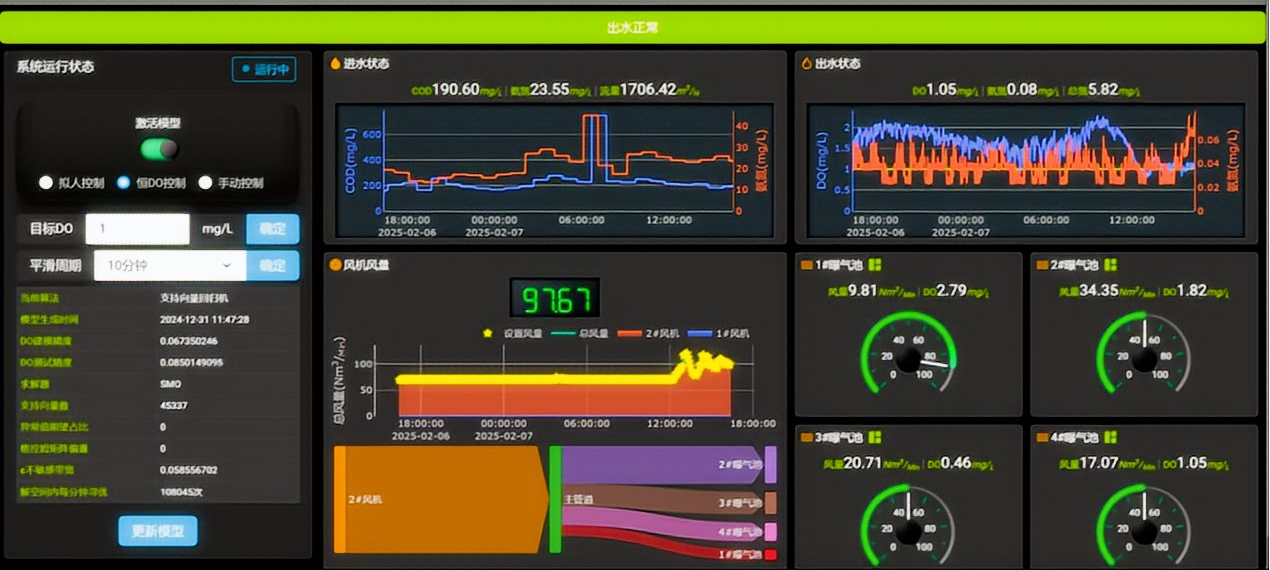Image resolution: width=1270 pixels, height=570 pixels.
Task: Click the green grid icon beside 2#曝气池
Action: tap(1110, 265)
